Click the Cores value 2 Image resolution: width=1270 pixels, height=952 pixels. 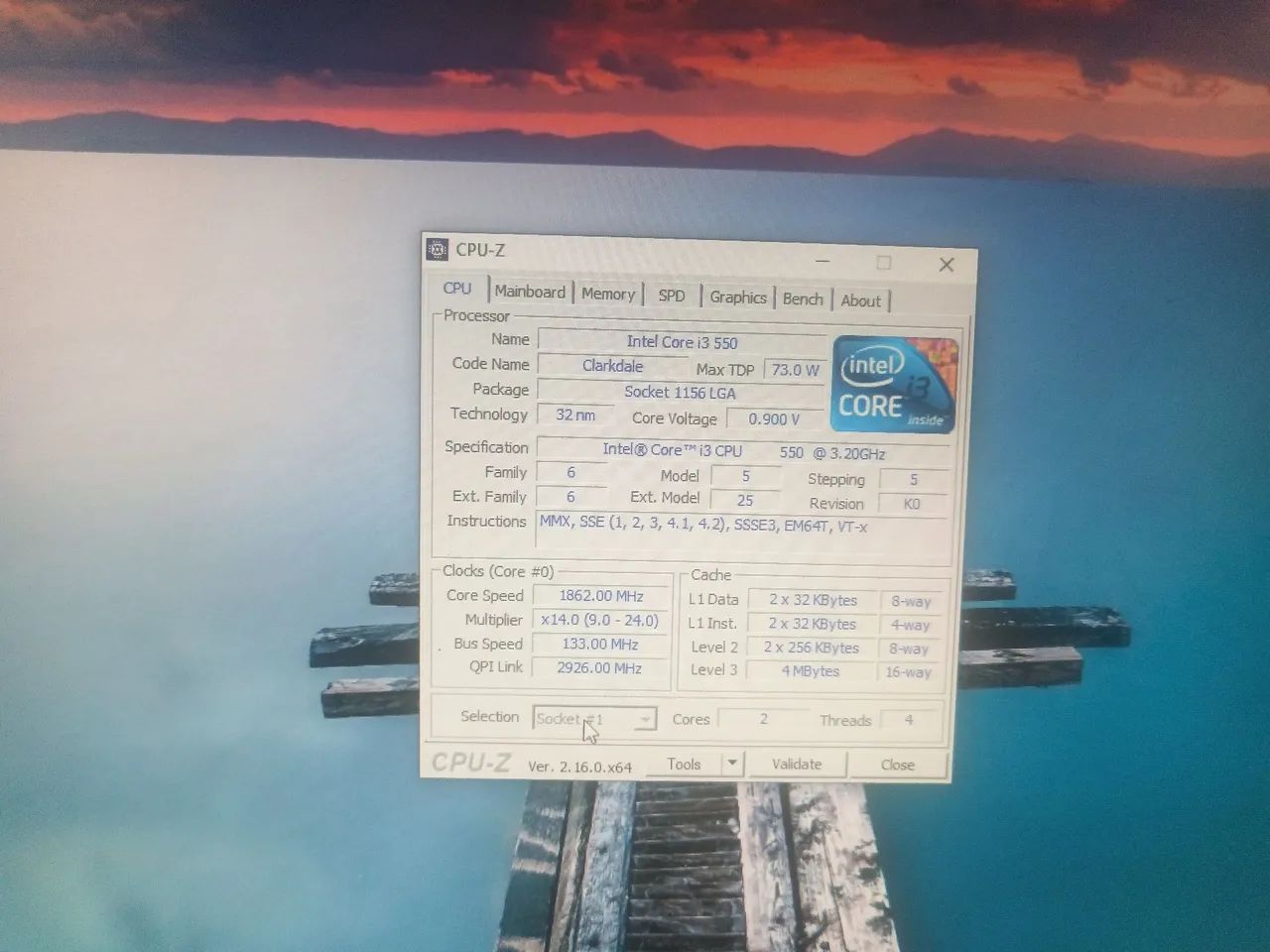764,719
